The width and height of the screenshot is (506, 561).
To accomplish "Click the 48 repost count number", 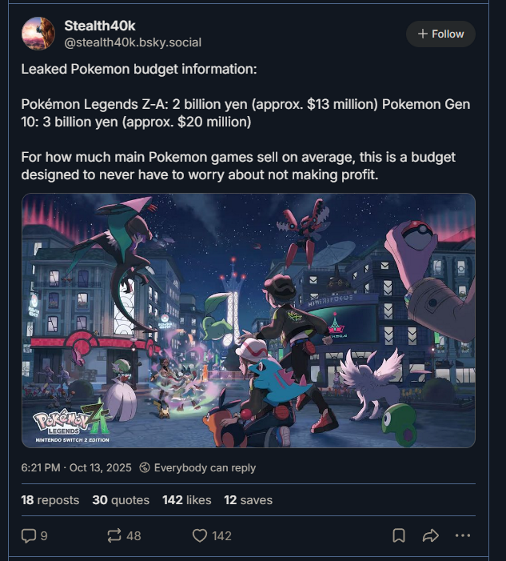I will tap(133, 536).
